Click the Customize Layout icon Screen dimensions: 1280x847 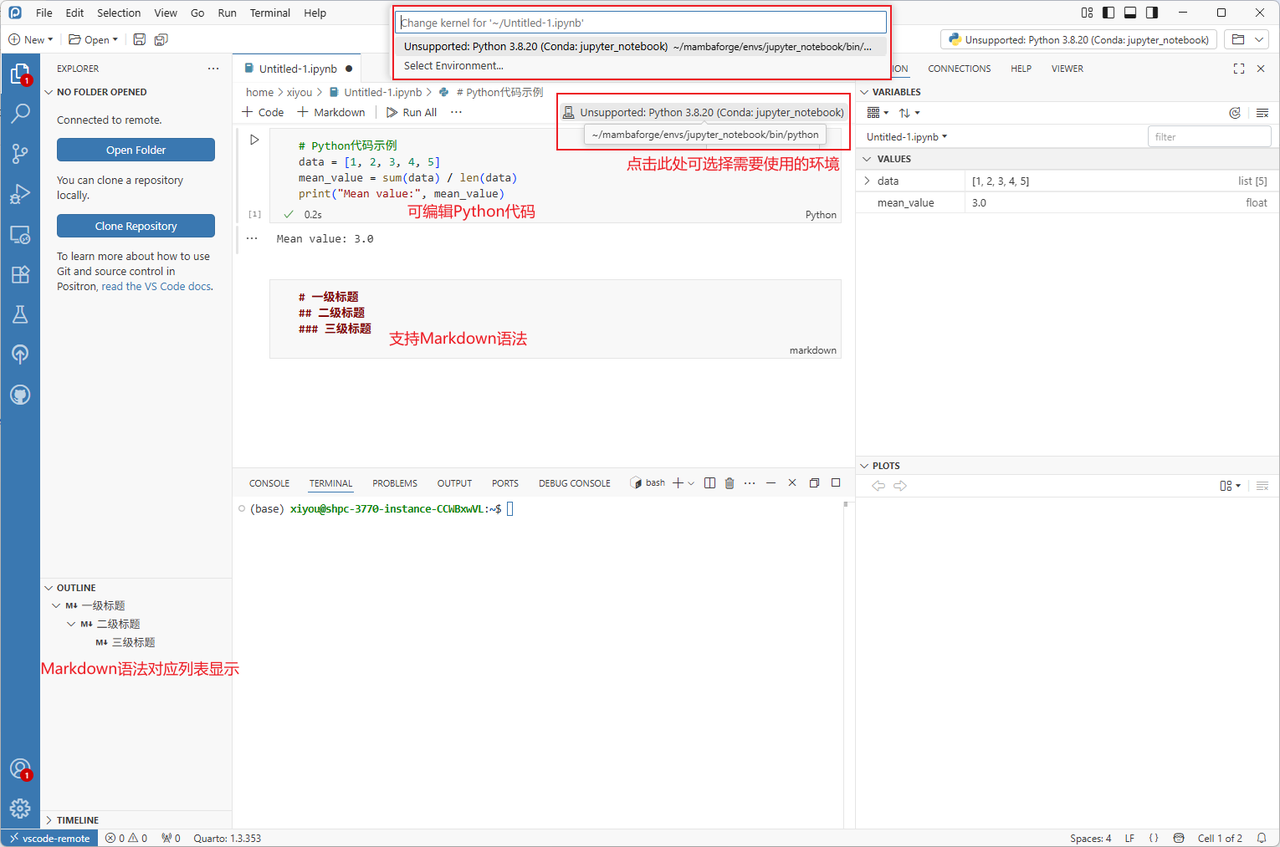pyautogui.click(x=1088, y=13)
